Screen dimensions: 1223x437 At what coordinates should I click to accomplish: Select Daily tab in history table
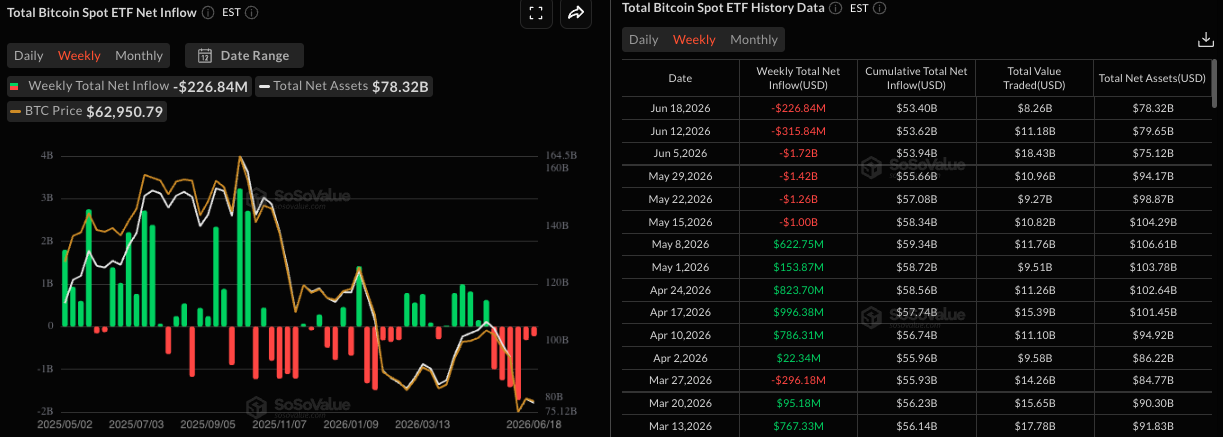(x=643, y=40)
